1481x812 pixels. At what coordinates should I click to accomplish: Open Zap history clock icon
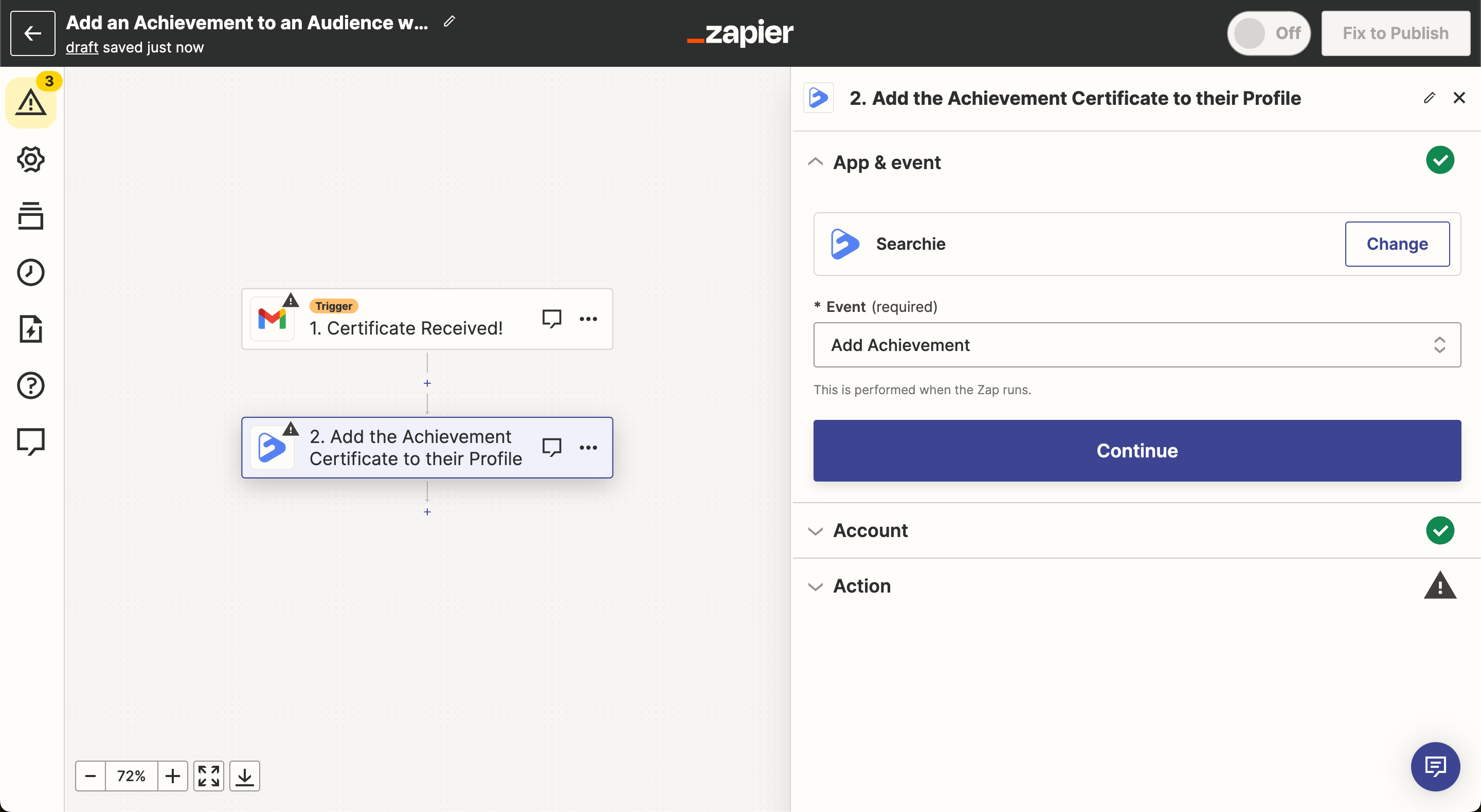coord(31,272)
